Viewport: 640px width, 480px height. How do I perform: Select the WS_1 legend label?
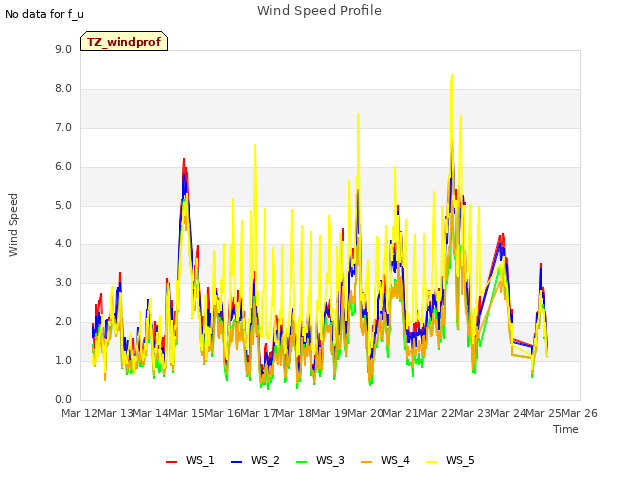(x=200, y=460)
